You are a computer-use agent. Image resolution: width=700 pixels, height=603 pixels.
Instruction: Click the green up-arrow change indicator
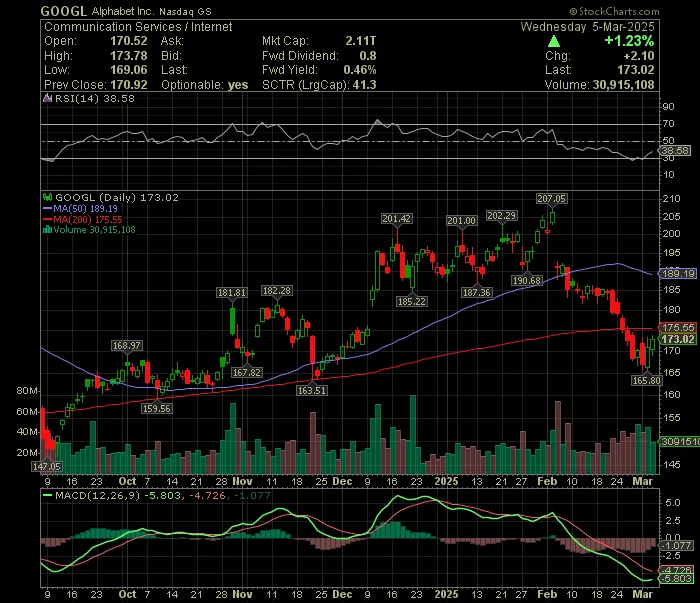click(x=554, y=42)
